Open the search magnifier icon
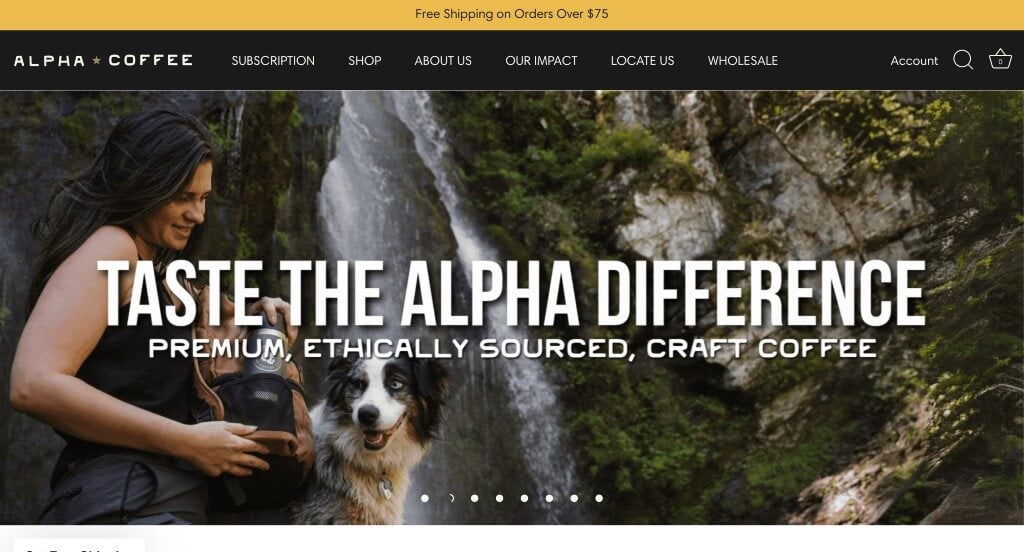The height and width of the screenshot is (552, 1024). [963, 60]
